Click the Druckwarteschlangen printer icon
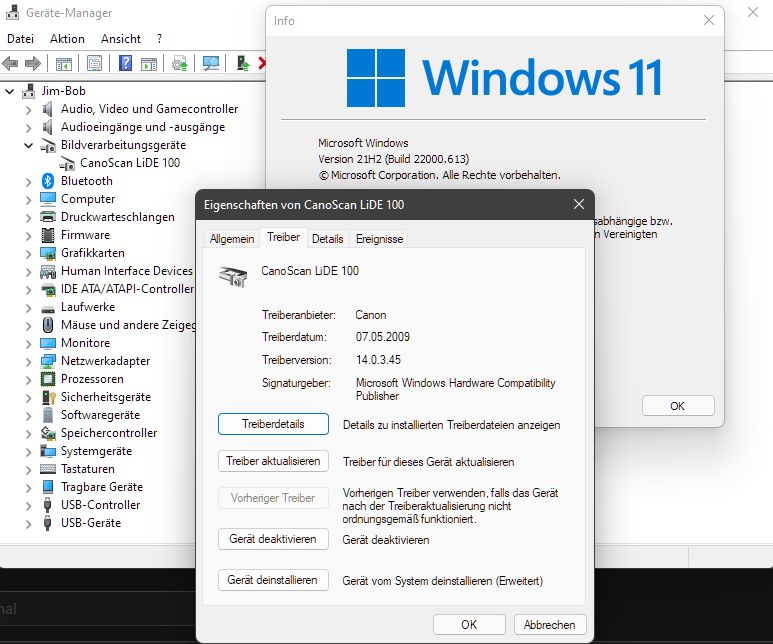Screen dimensions: 773x644 48,217
